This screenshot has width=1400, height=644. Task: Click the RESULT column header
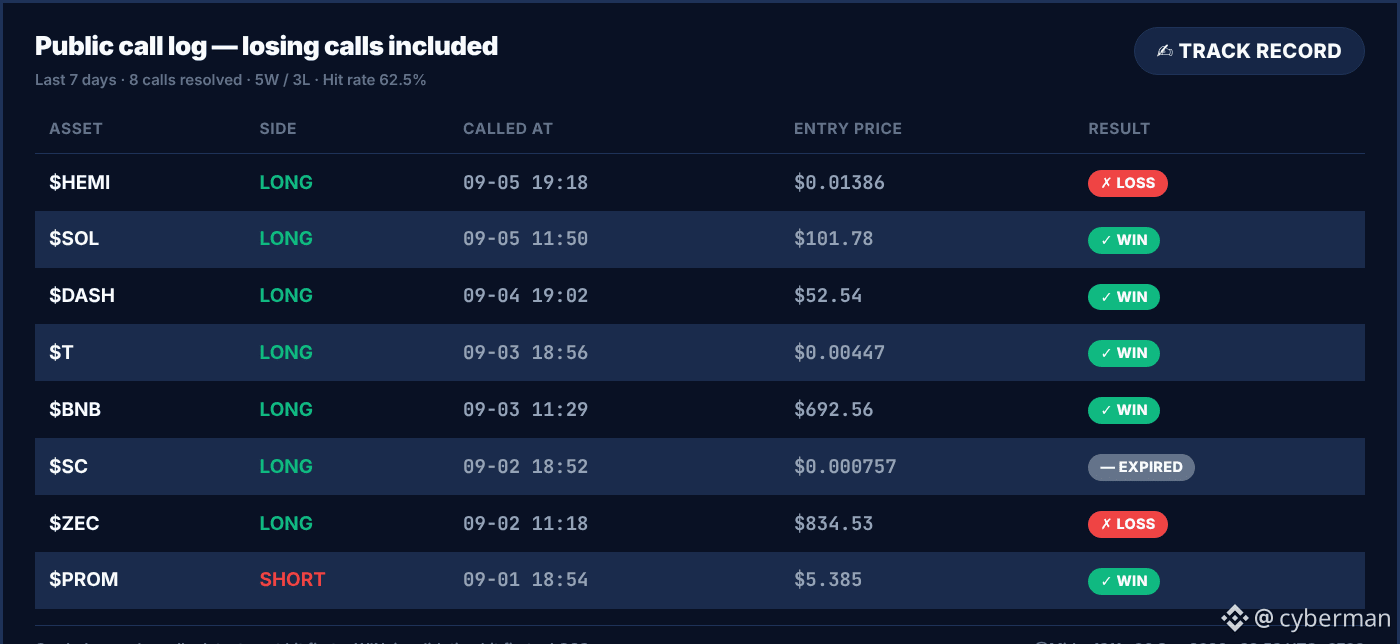click(x=1119, y=129)
